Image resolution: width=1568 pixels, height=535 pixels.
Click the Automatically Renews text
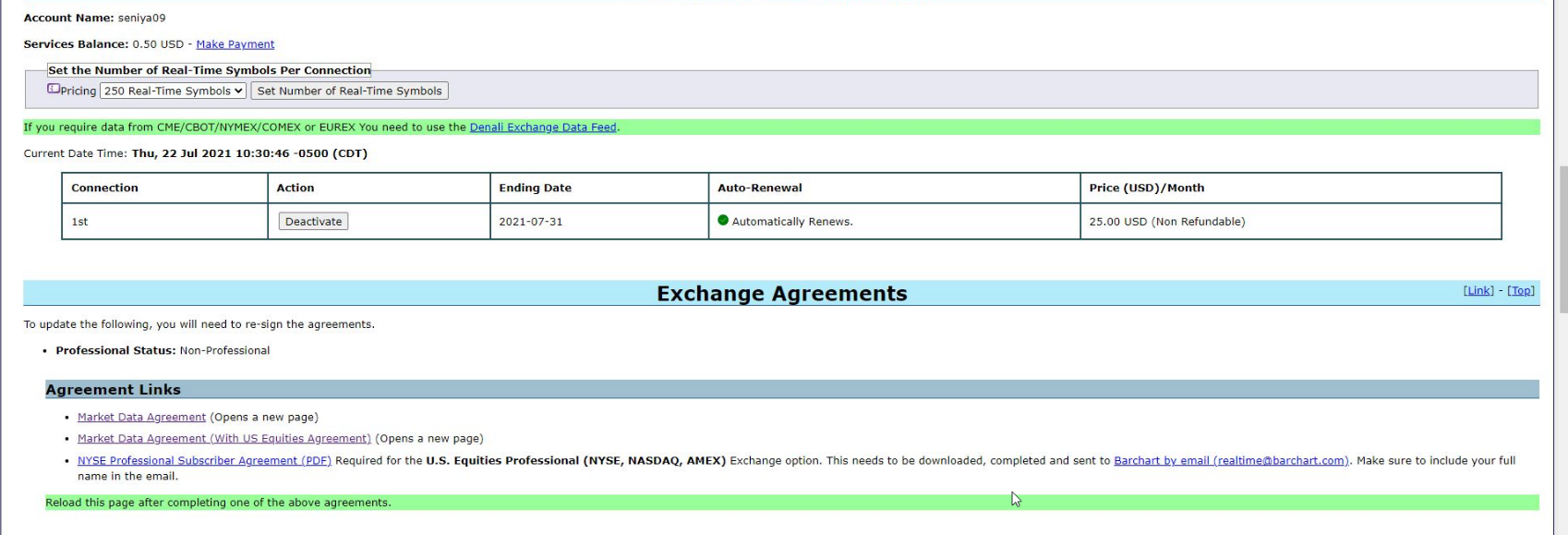tap(792, 222)
